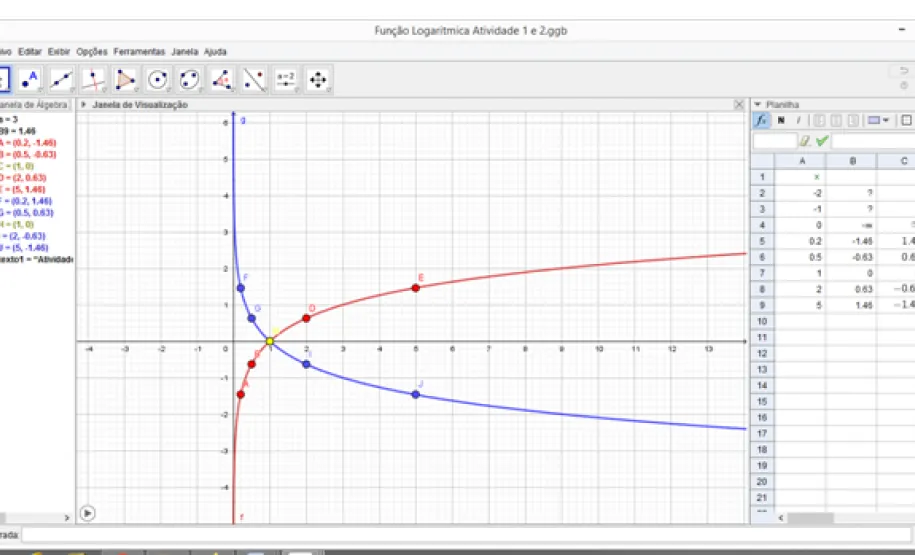Select the Circle with center tool
The height and width of the screenshot is (555, 915).
tap(158, 79)
